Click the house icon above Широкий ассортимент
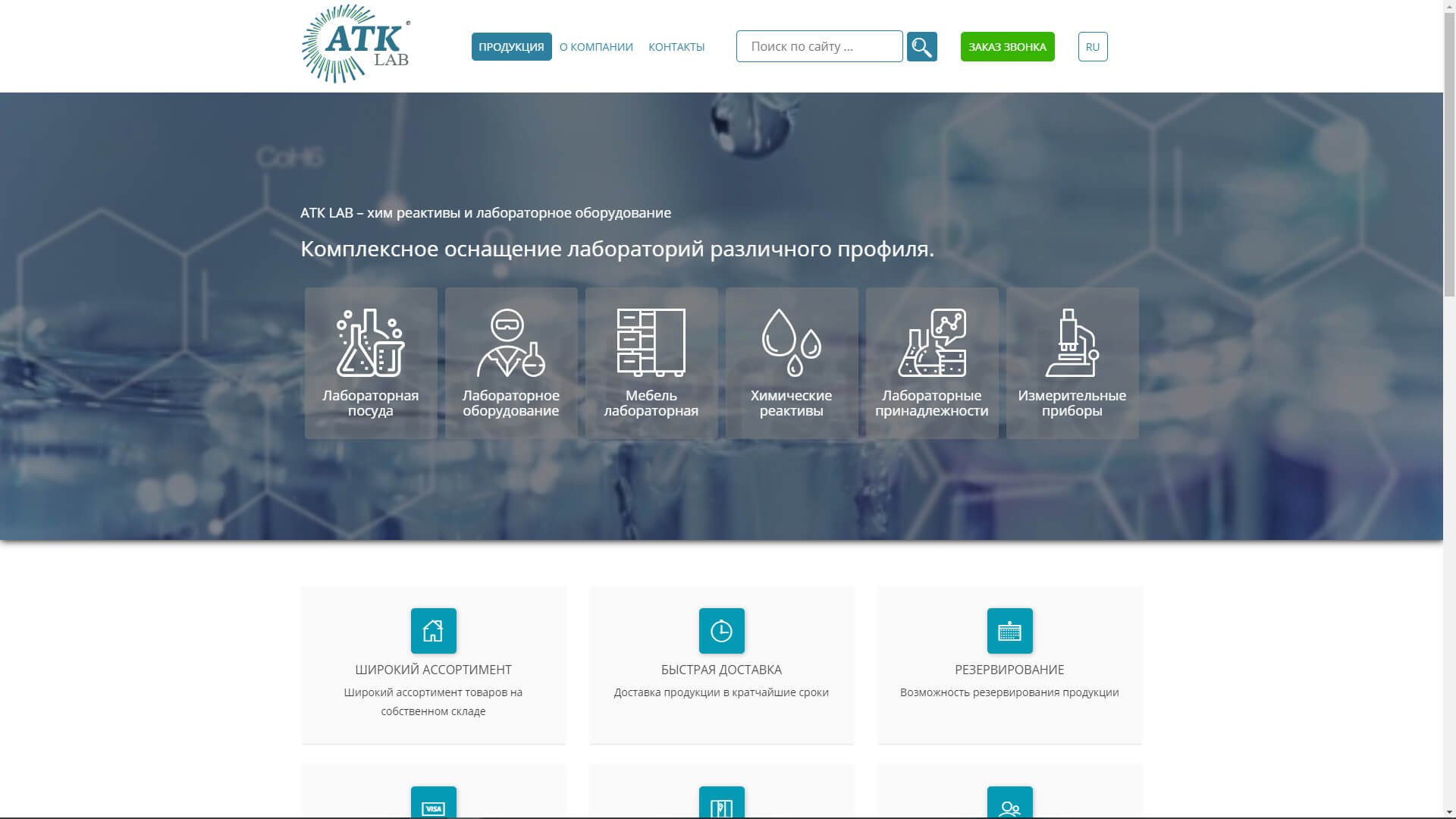The width and height of the screenshot is (1456, 819). pyautogui.click(x=434, y=631)
